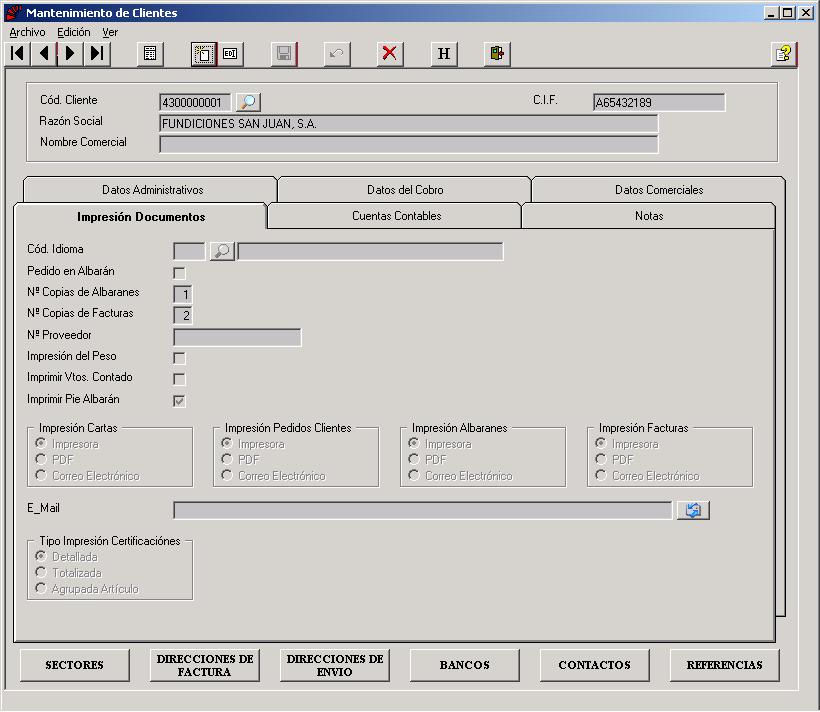Image resolution: width=820 pixels, height=712 pixels.
Task: Click the language description field
Action: [370, 251]
